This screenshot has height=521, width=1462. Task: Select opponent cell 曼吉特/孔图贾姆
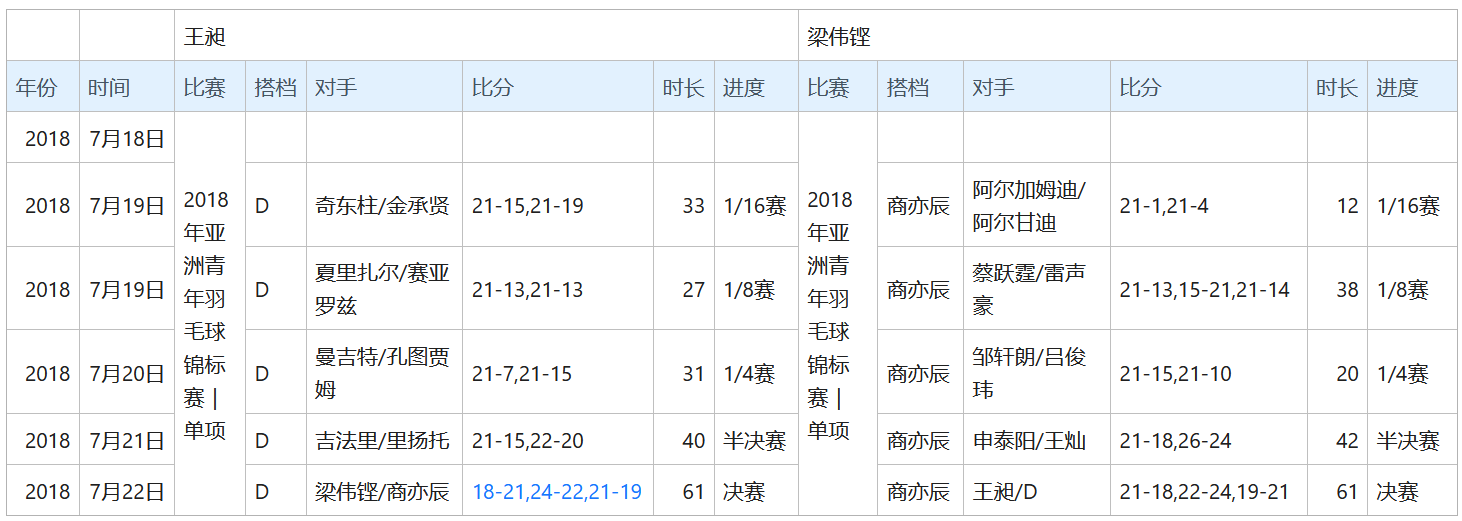coord(382,373)
